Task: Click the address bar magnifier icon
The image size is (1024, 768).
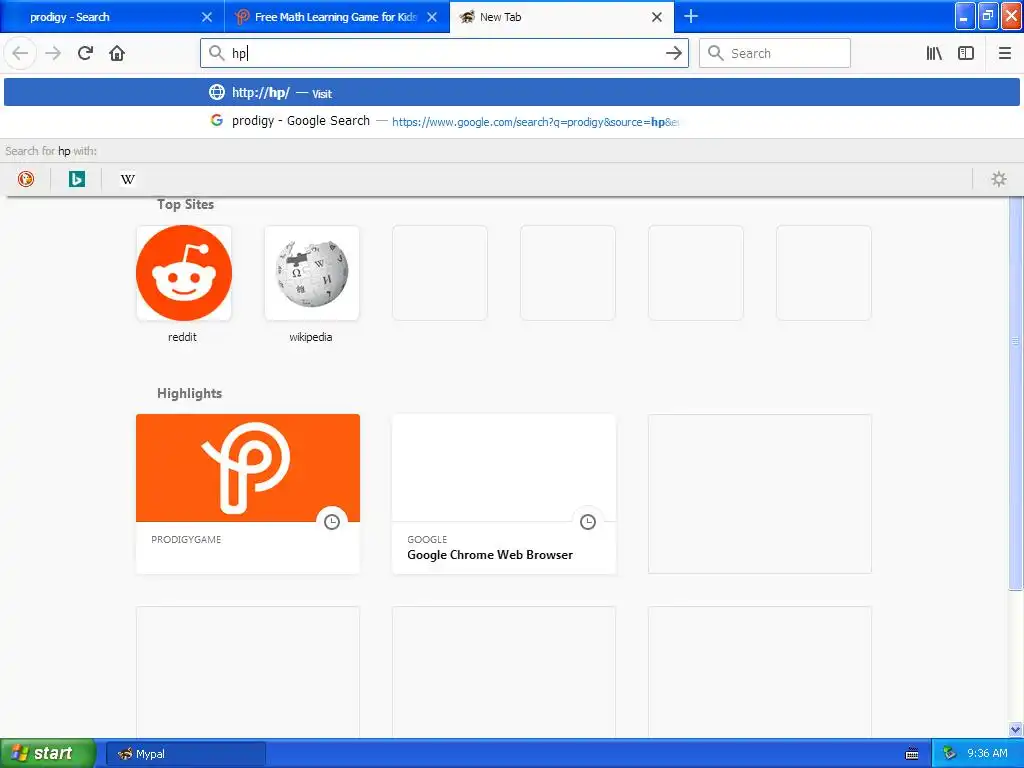Action: click(x=216, y=53)
